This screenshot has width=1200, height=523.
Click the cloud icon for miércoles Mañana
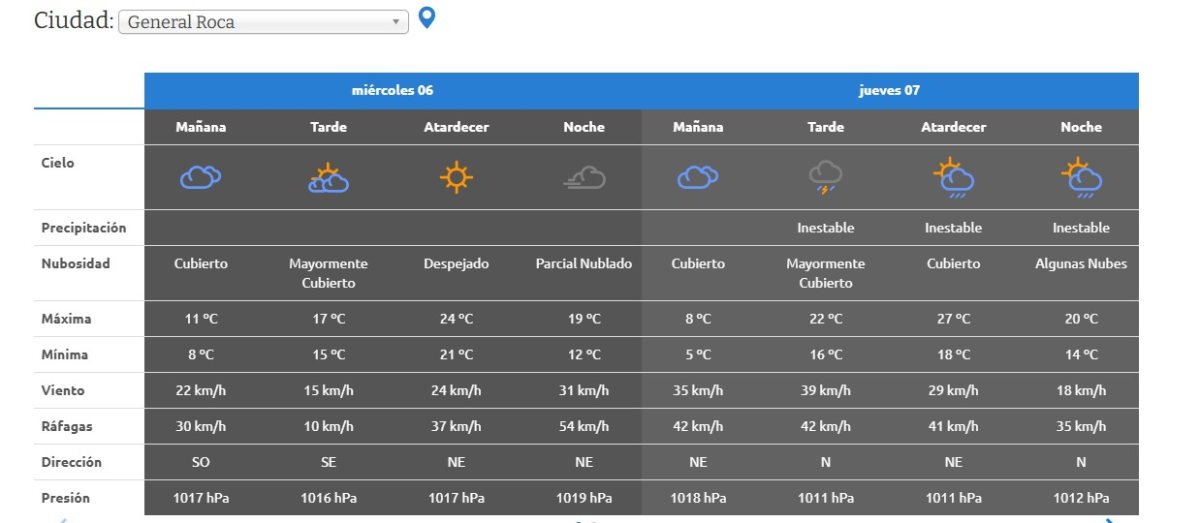[x=200, y=178]
